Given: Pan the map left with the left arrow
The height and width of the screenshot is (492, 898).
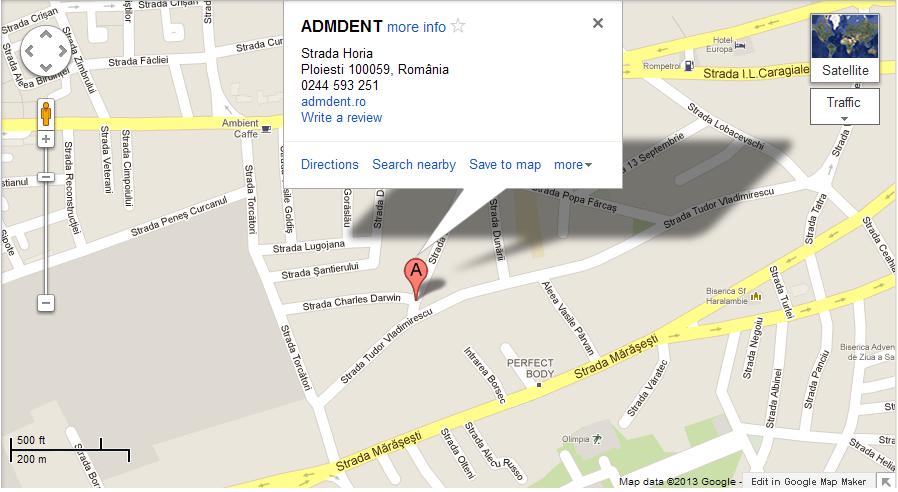Looking at the screenshot, I should point(30,51).
